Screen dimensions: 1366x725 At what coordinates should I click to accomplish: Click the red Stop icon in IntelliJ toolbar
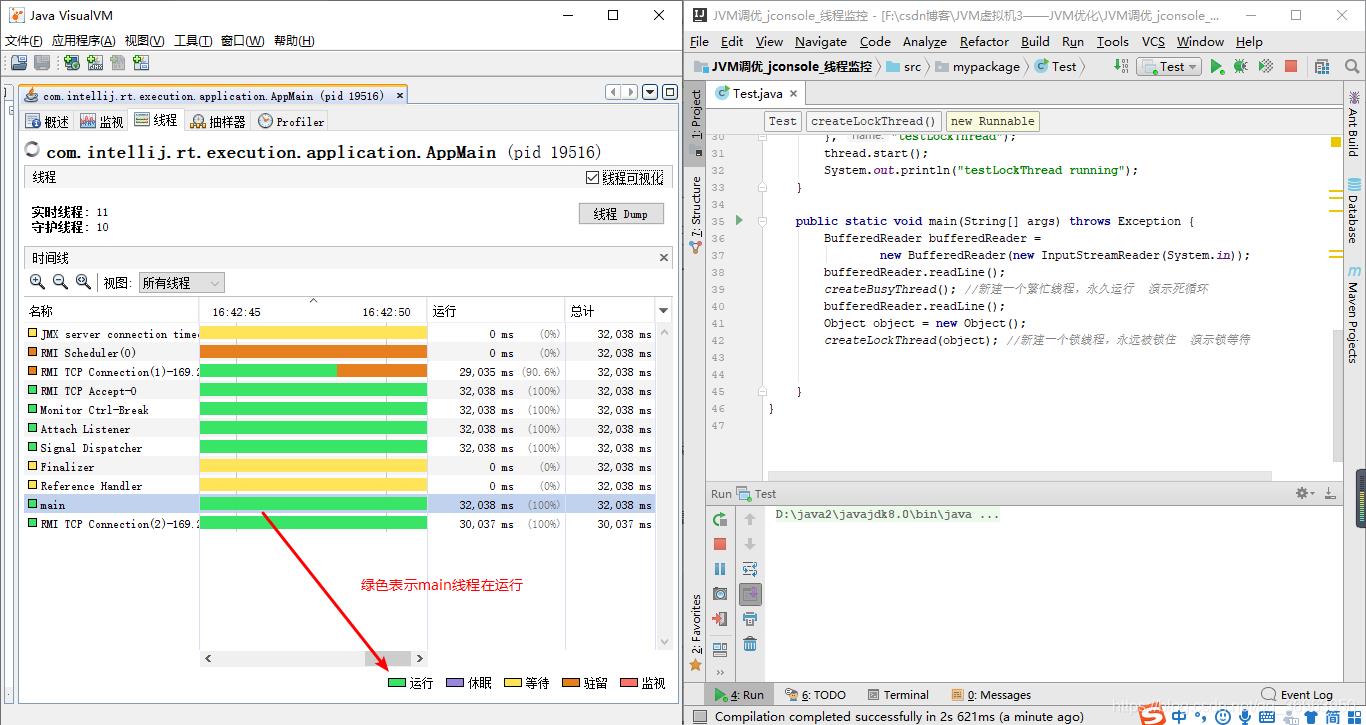pos(1291,67)
